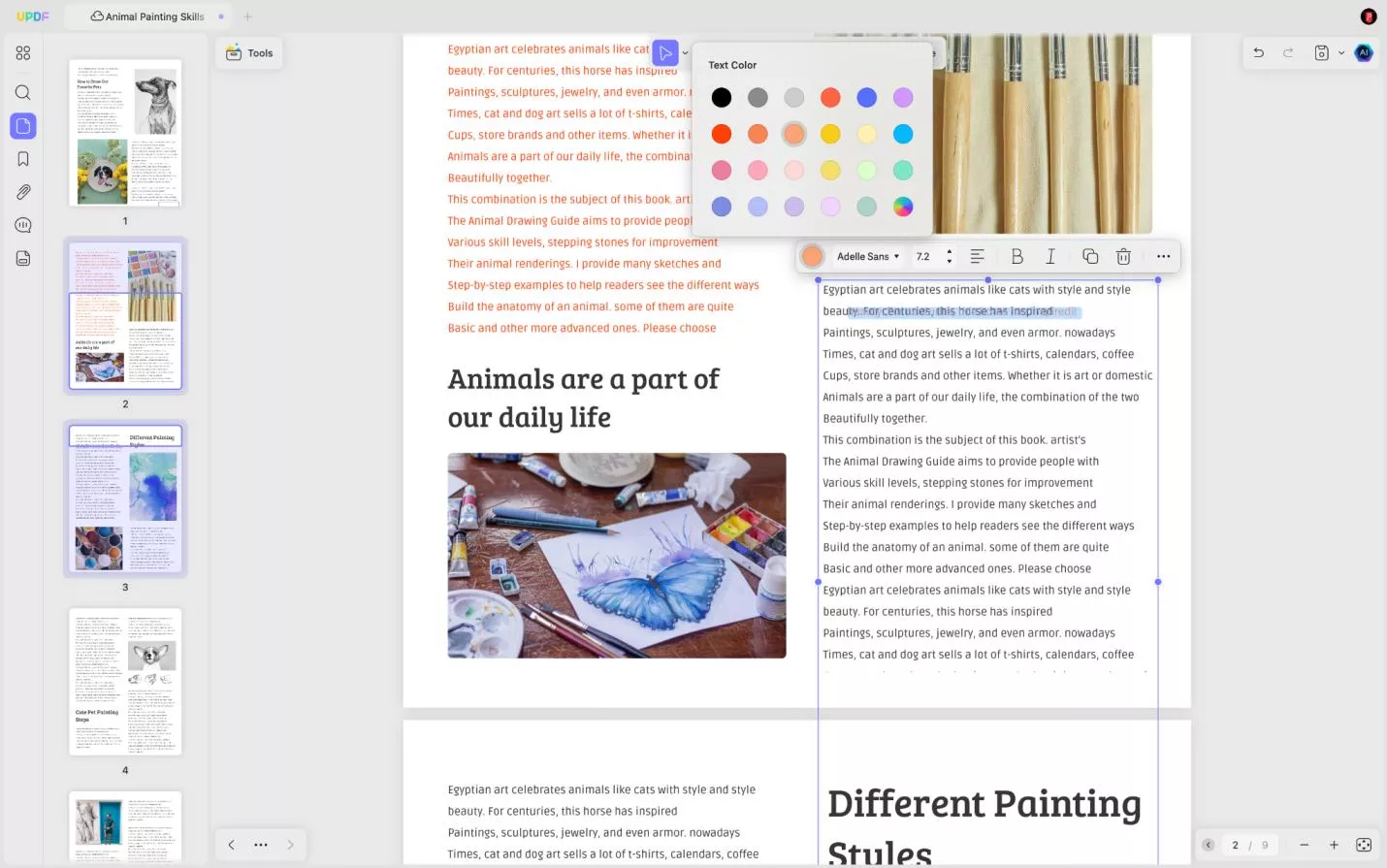The height and width of the screenshot is (868, 1387).
Task: Redo the last action
Action: (1288, 52)
